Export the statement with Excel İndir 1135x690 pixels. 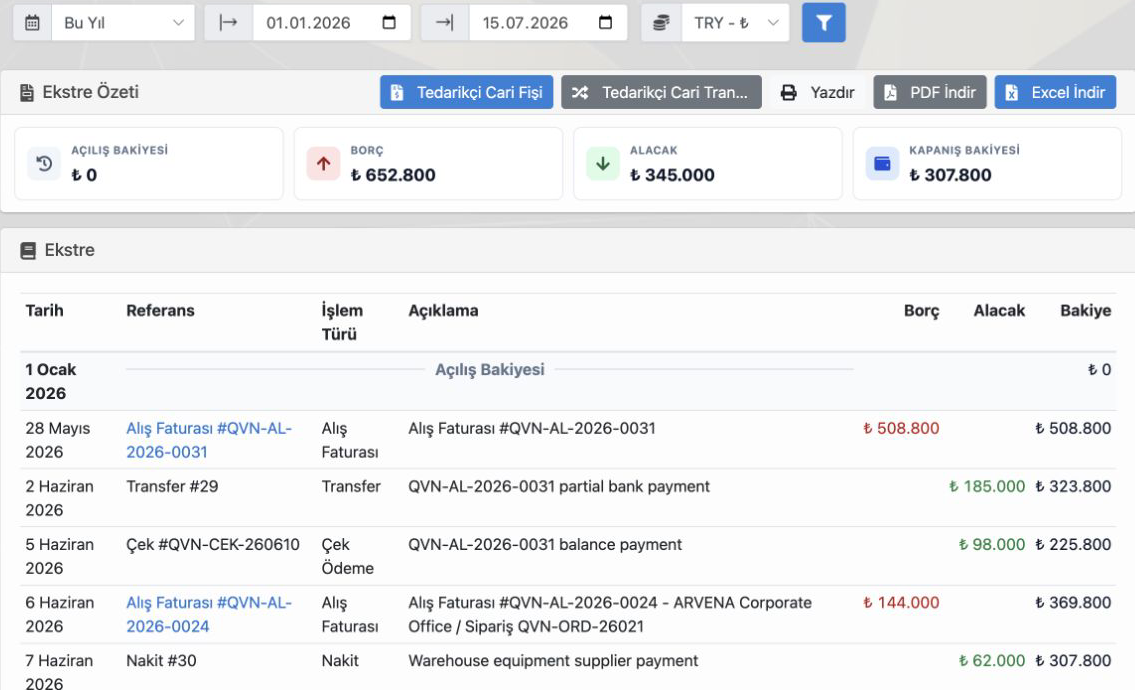1055,92
